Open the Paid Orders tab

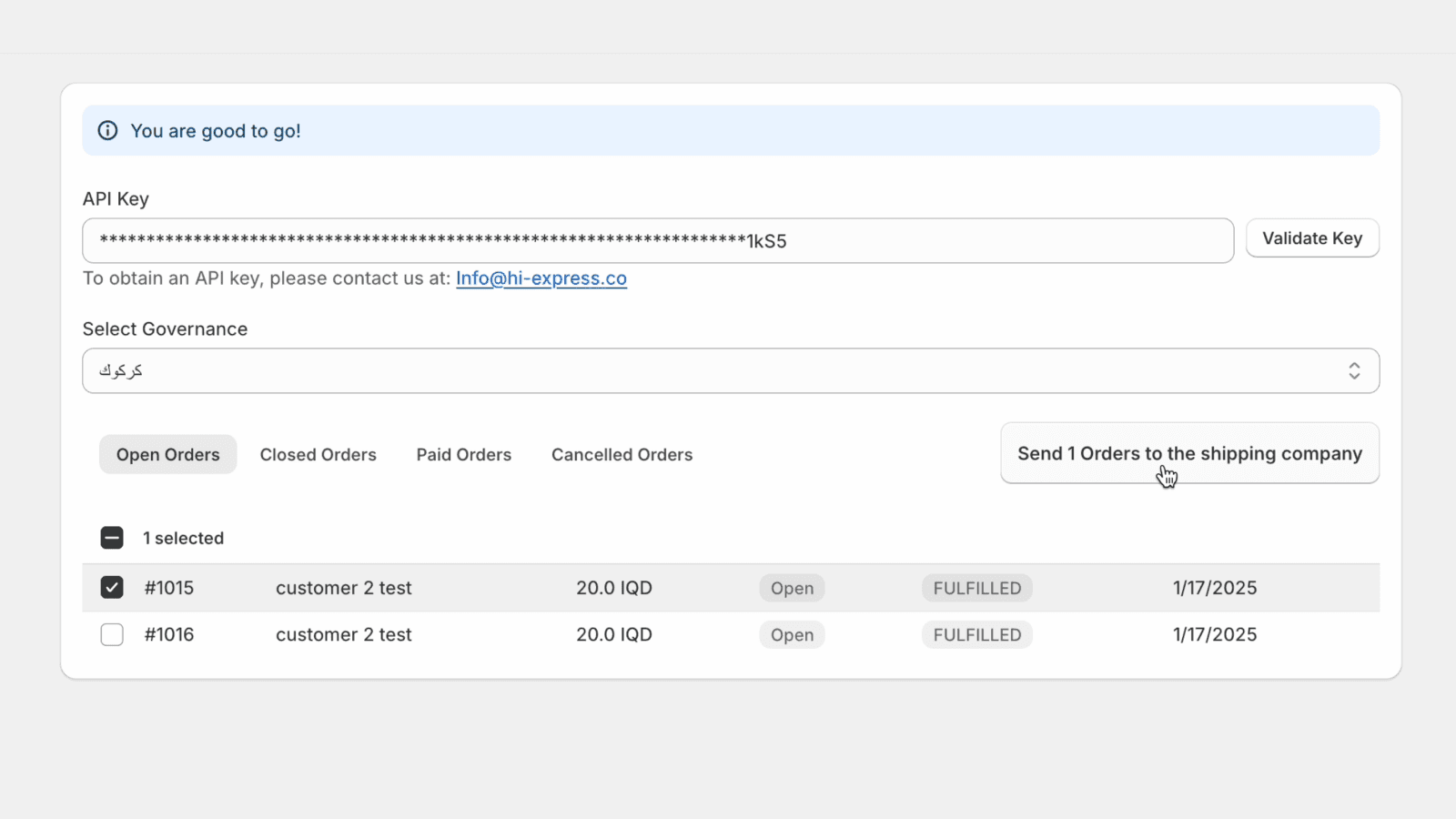click(x=463, y=454)
